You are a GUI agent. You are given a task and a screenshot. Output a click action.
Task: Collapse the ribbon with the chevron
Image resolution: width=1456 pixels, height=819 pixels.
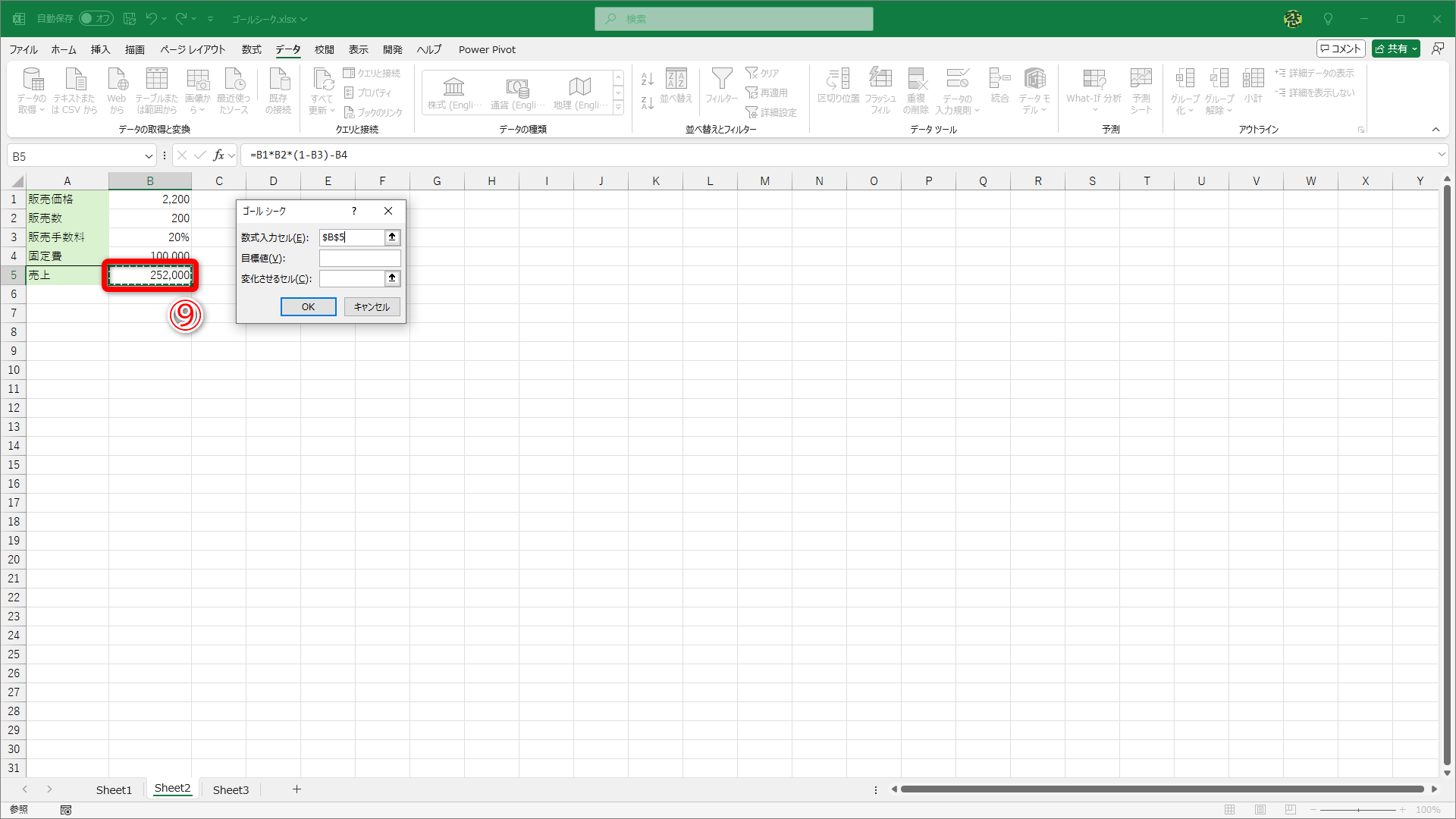tap(1436, 130)
